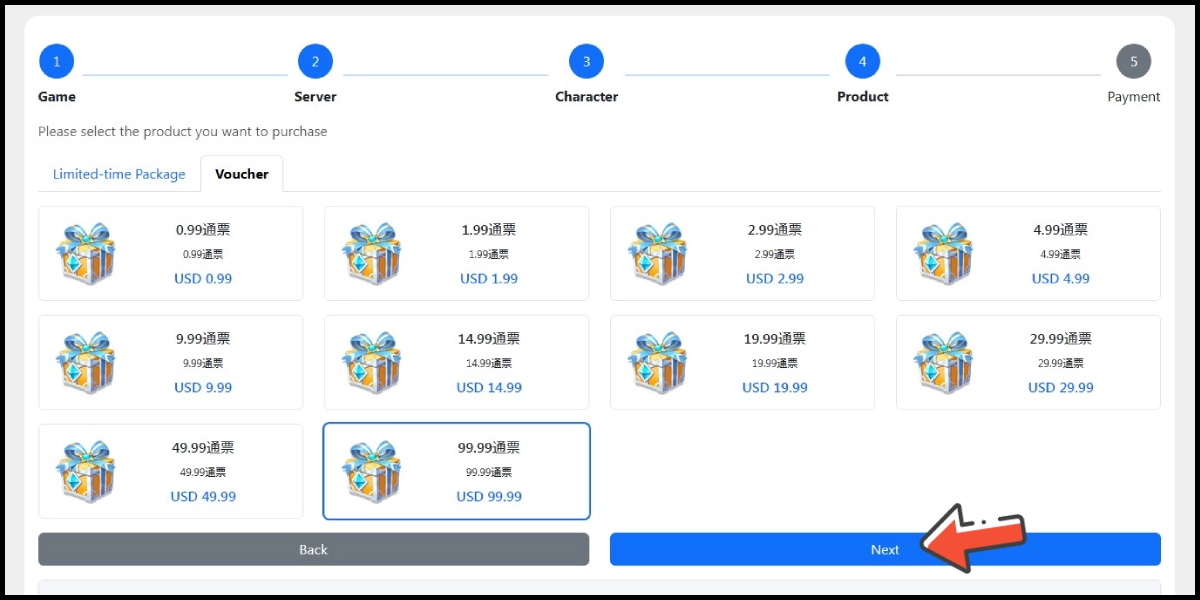Click gift box icon of 49.99 voucher
1200x600 pixels.
coord(86,472)
